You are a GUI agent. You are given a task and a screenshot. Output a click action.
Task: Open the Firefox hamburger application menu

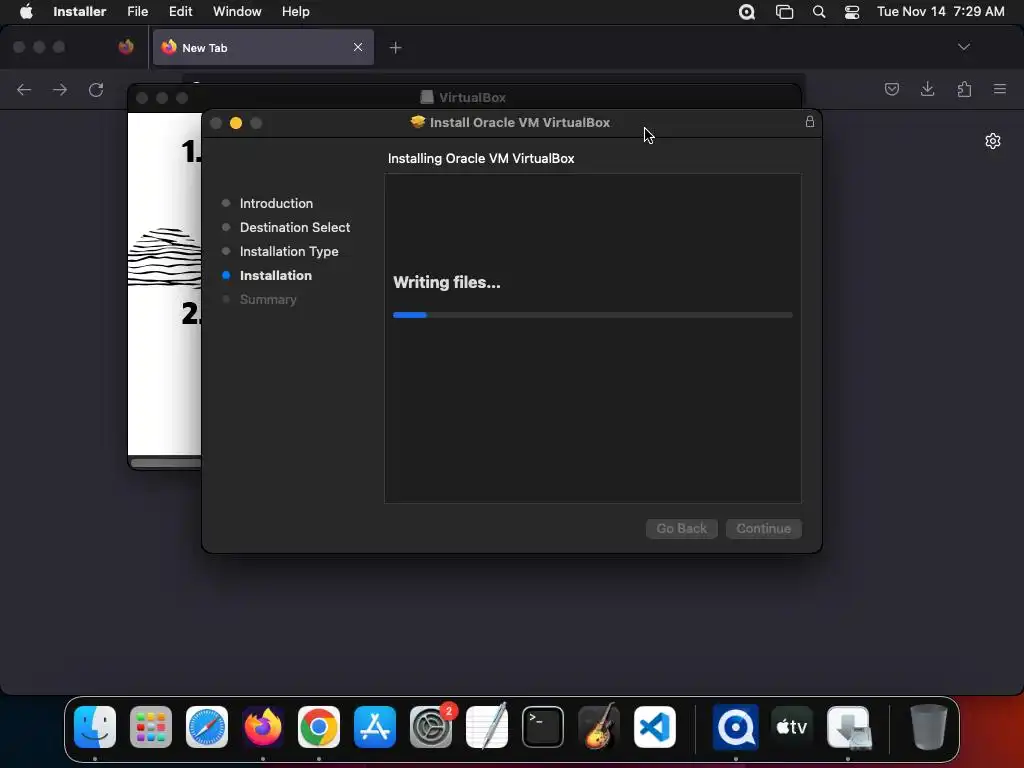click(x=999, y=89)
